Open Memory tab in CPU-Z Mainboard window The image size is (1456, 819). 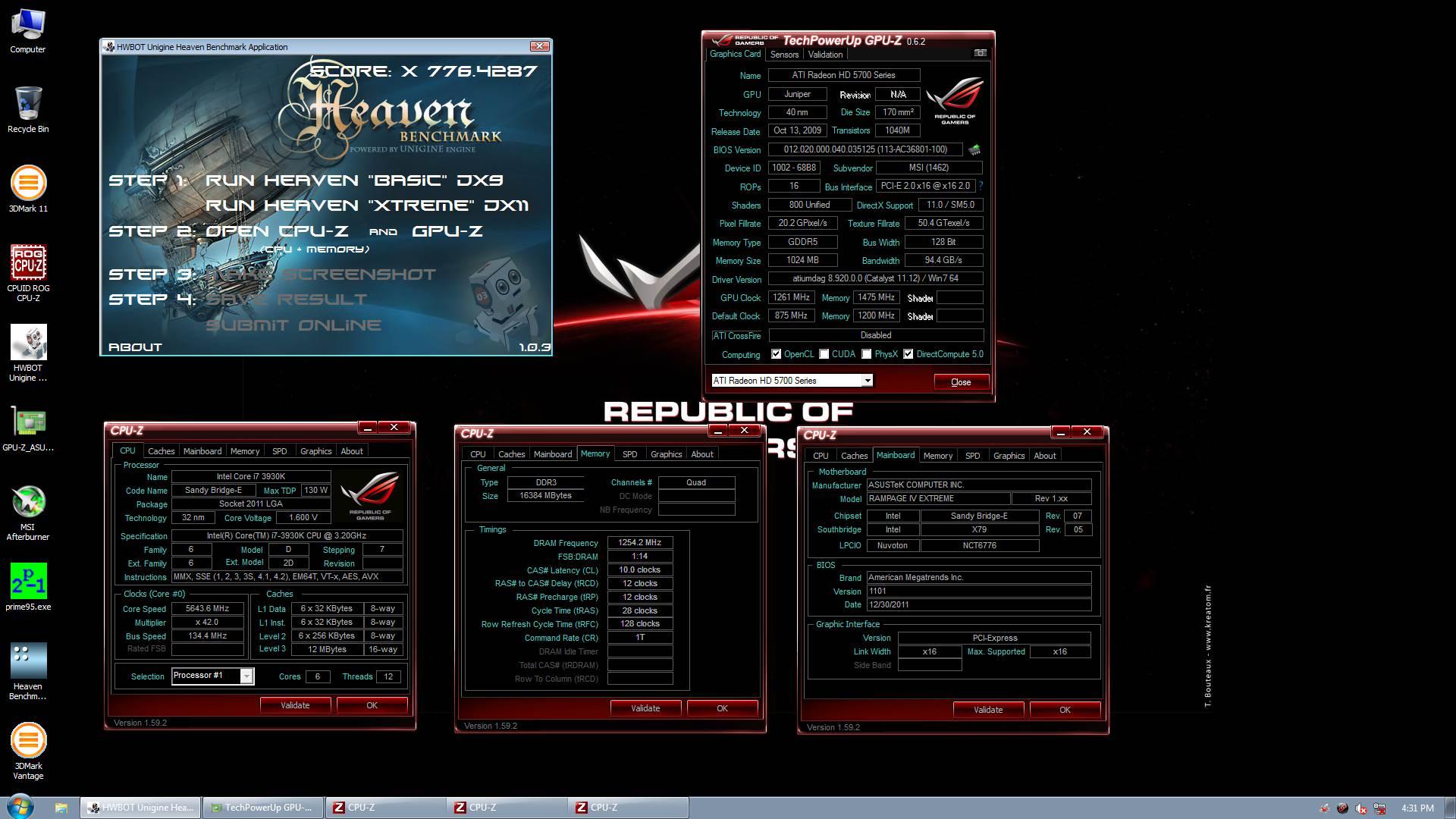pos(937,456)
